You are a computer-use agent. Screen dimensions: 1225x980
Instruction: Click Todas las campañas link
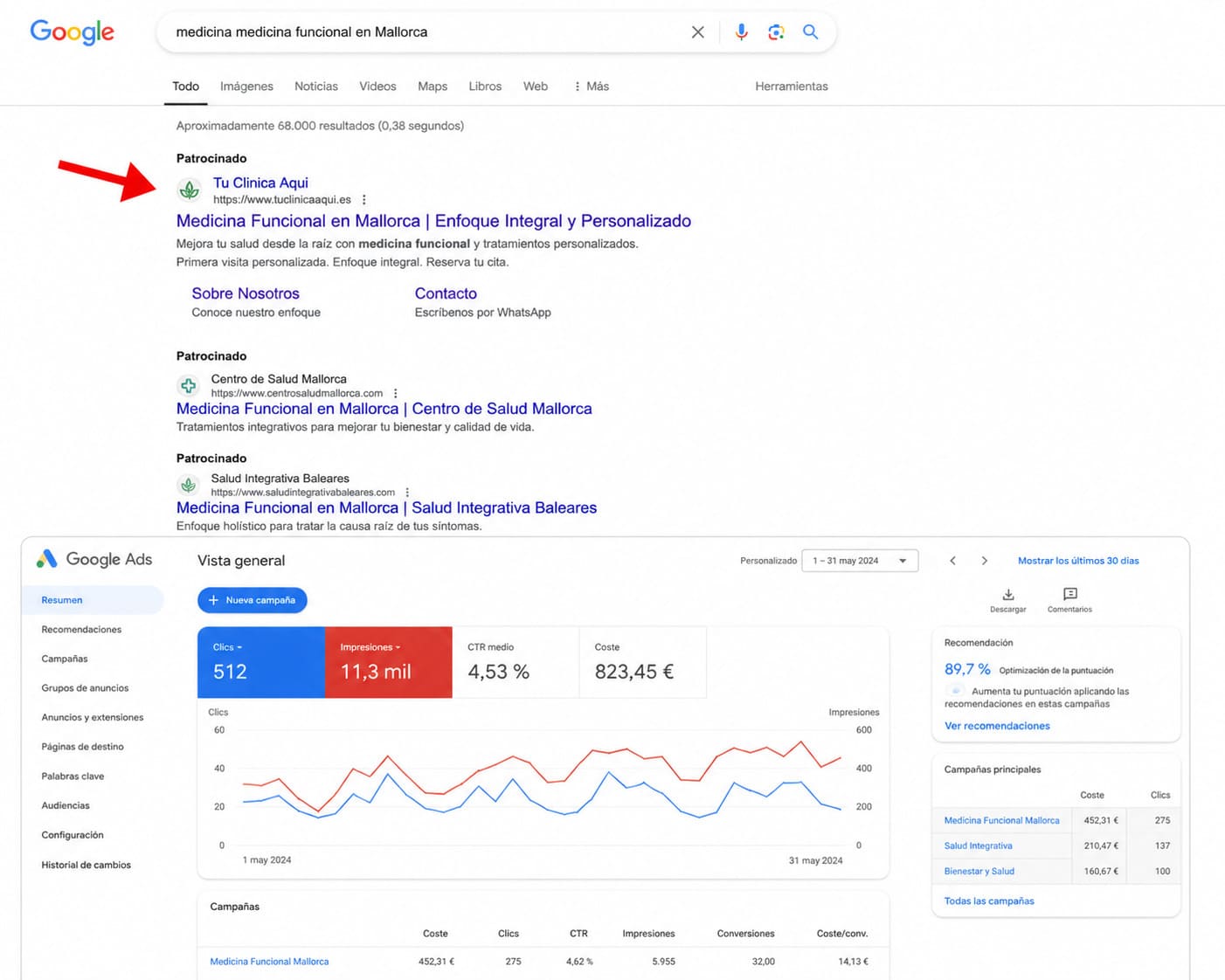point(989,901)
